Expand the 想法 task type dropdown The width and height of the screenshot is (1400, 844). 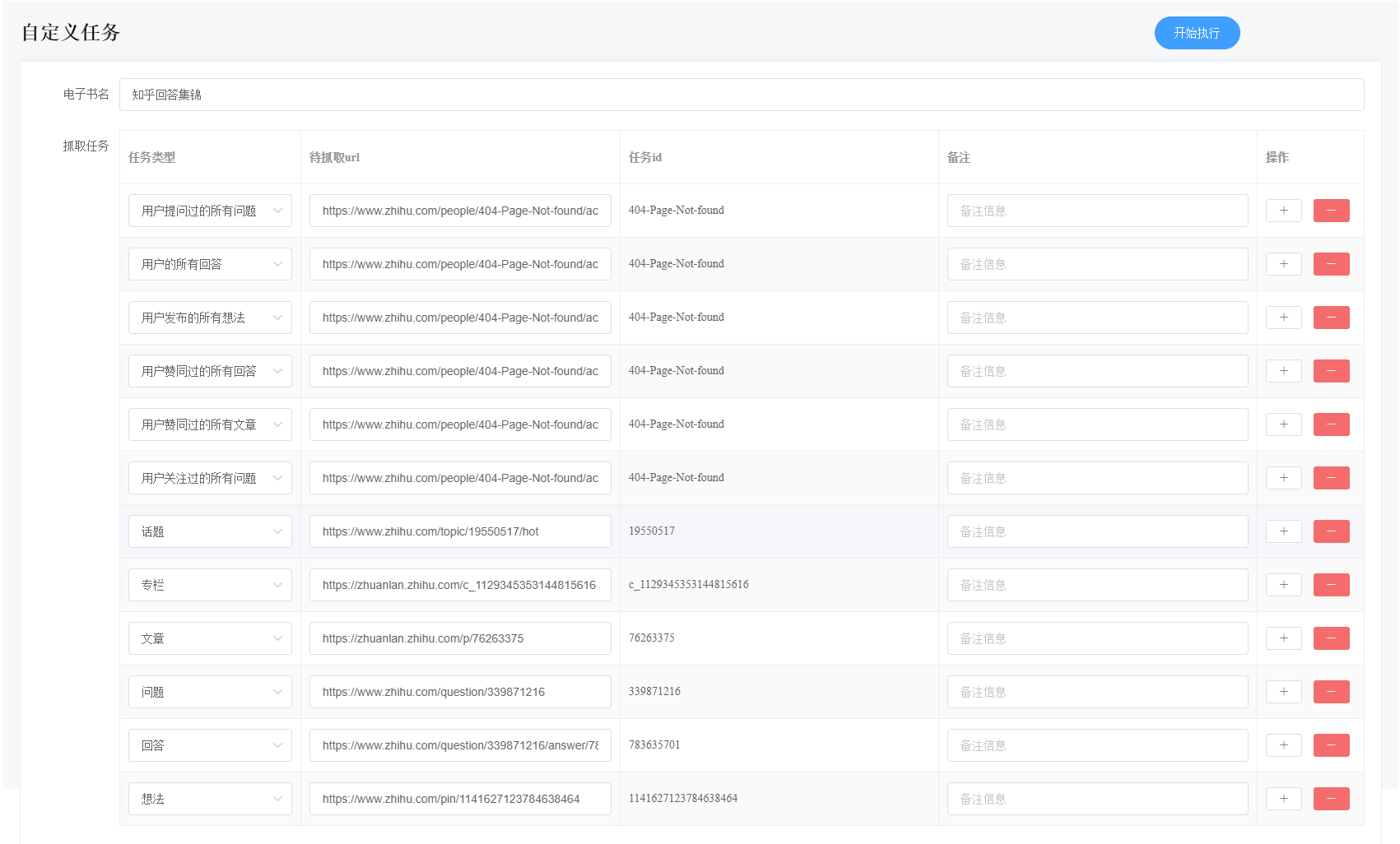click(x=210, y=799)
